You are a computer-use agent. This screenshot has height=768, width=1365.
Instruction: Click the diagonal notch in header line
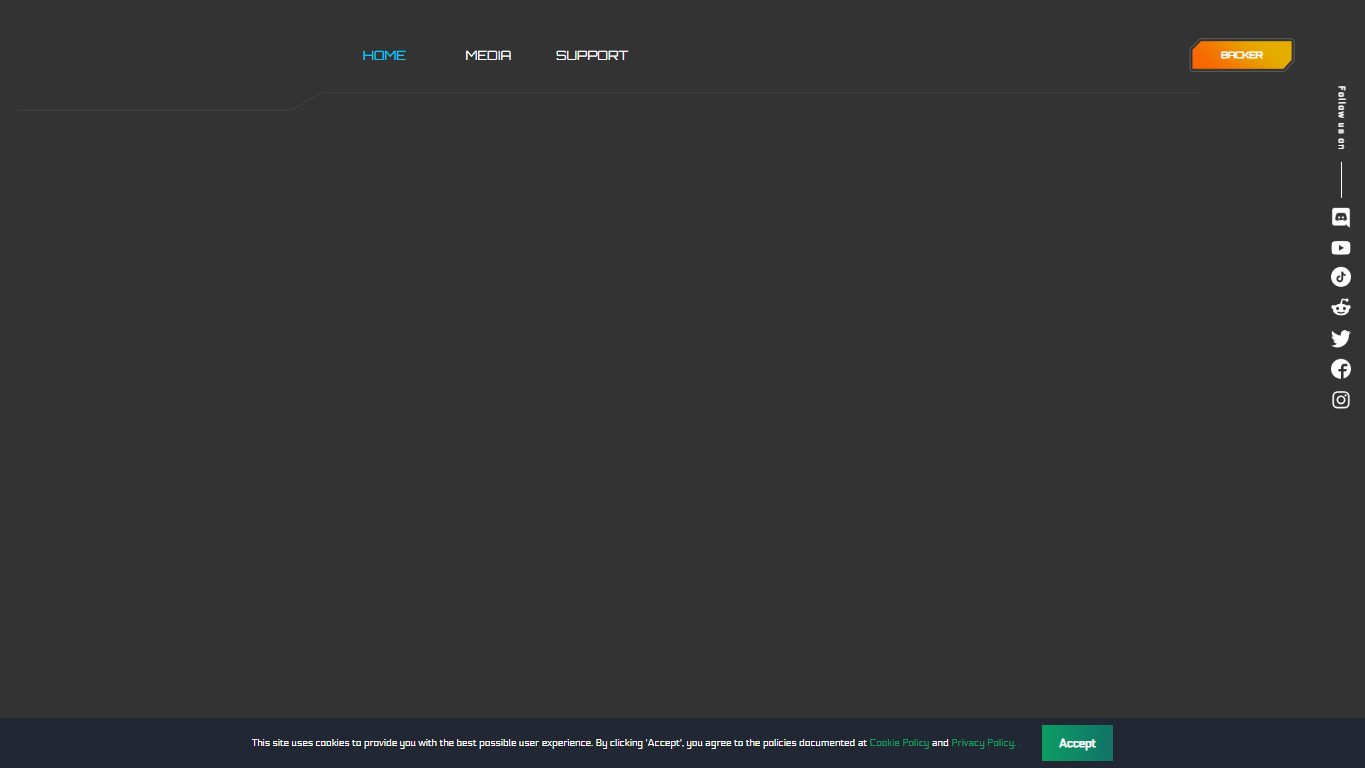pyautogui.click(x=305, y=101)
